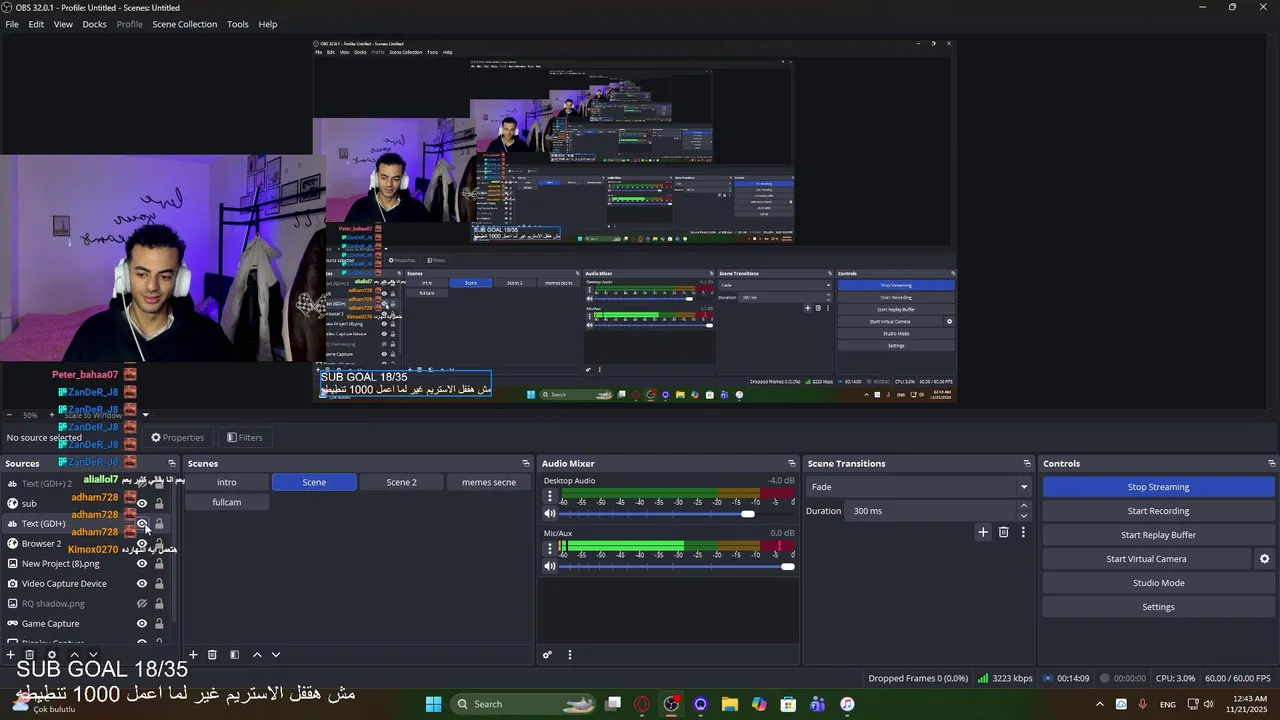Undock the Scenes panel using float icon
This screenshot has height=720, width=1280.
click(x=526, y=463)
